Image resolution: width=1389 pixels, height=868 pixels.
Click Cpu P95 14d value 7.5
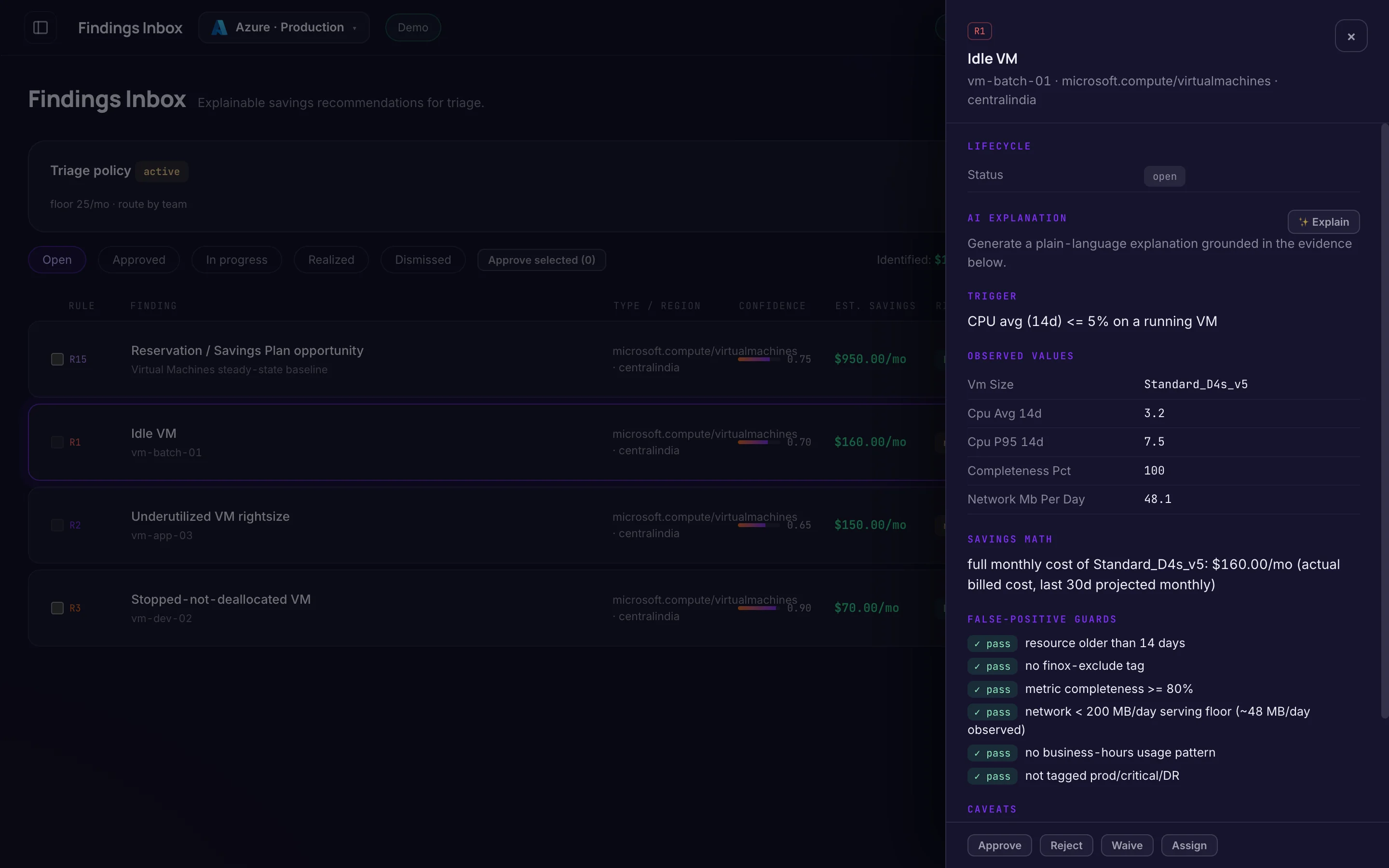tap(1154, 442)
